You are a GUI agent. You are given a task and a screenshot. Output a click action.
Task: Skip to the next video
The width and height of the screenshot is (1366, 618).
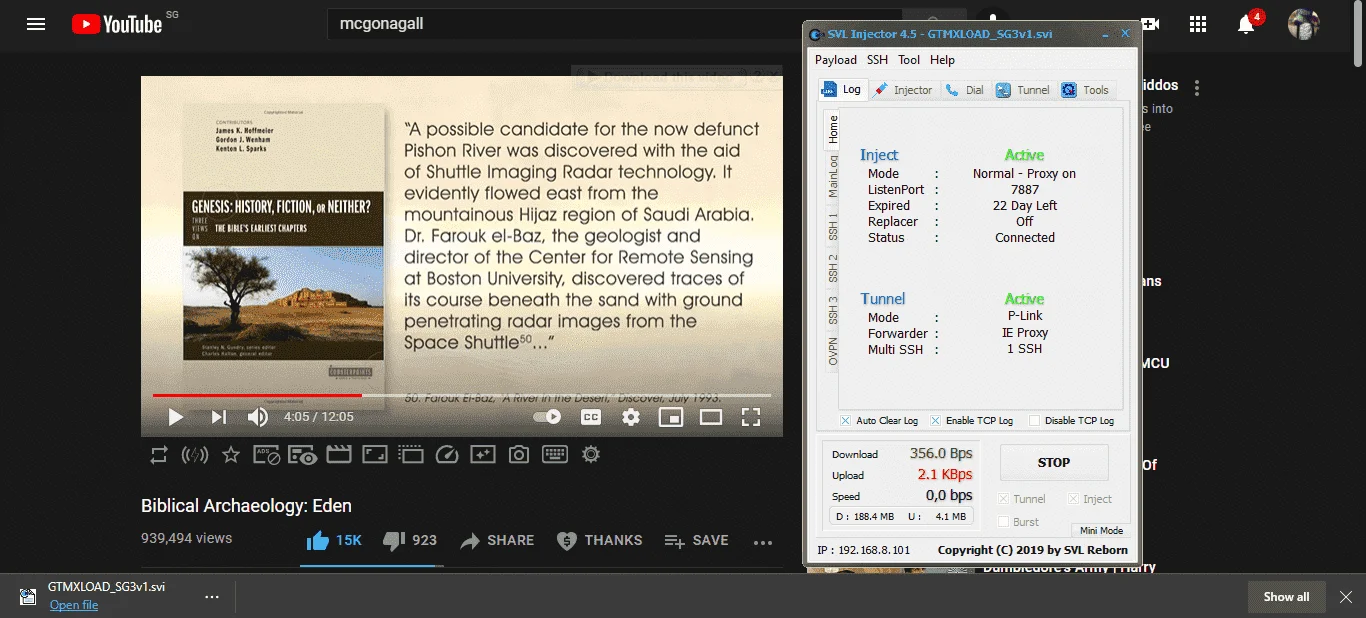click(218, 417)
